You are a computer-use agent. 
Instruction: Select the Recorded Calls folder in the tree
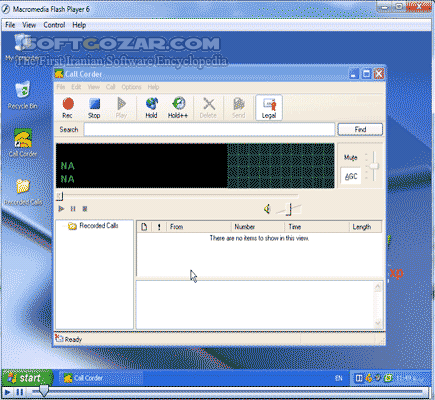99,226
